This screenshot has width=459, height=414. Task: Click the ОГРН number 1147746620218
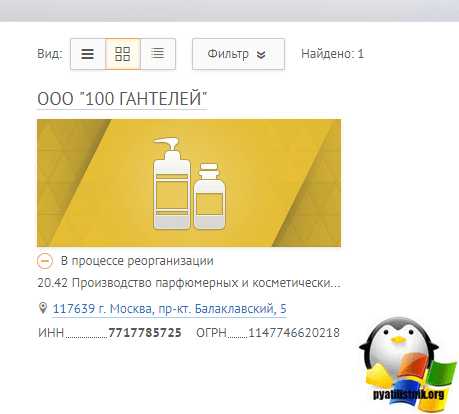(294, 333)
